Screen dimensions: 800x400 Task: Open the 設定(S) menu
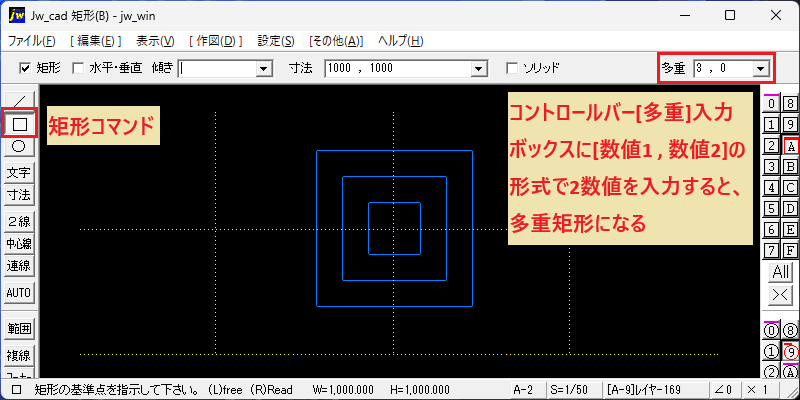tap(276, 41)
